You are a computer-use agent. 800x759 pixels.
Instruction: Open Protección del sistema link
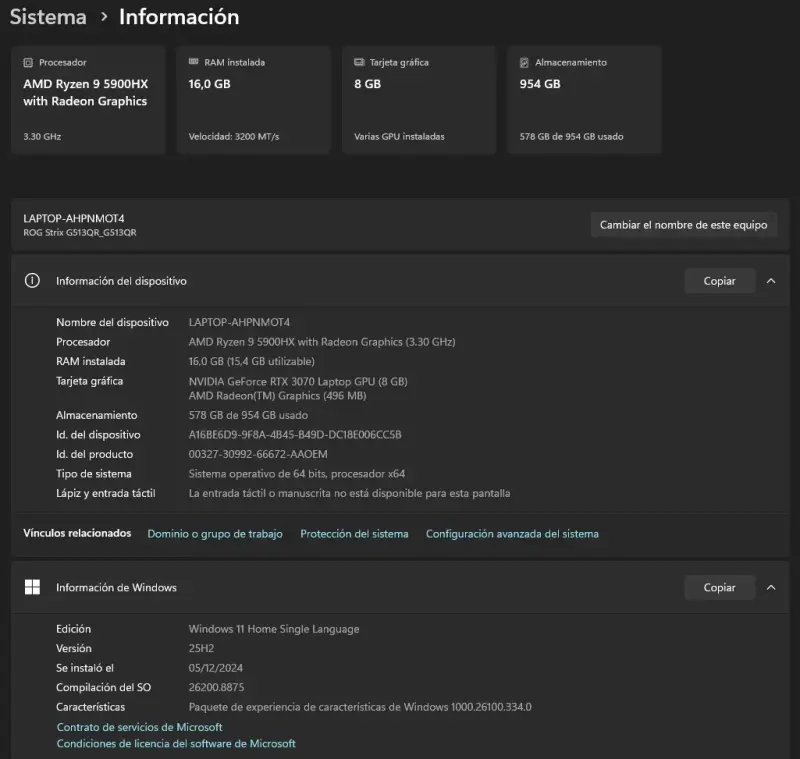pyautogui.click(x=354, y=534)
